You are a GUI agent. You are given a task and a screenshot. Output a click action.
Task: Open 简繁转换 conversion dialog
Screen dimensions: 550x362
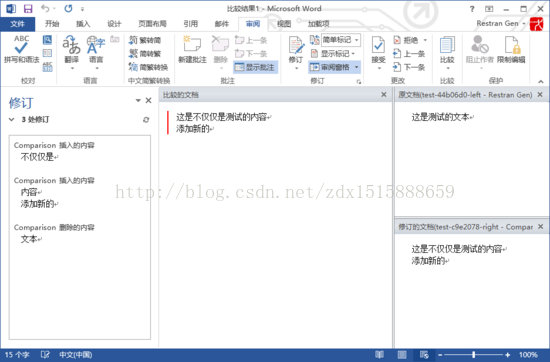coord(148,67)
